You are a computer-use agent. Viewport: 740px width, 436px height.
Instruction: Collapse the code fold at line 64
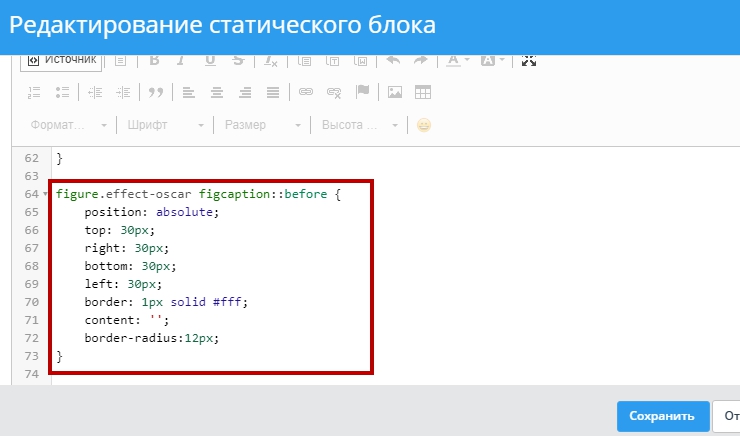pyautogui.click(x=46, y=194)
